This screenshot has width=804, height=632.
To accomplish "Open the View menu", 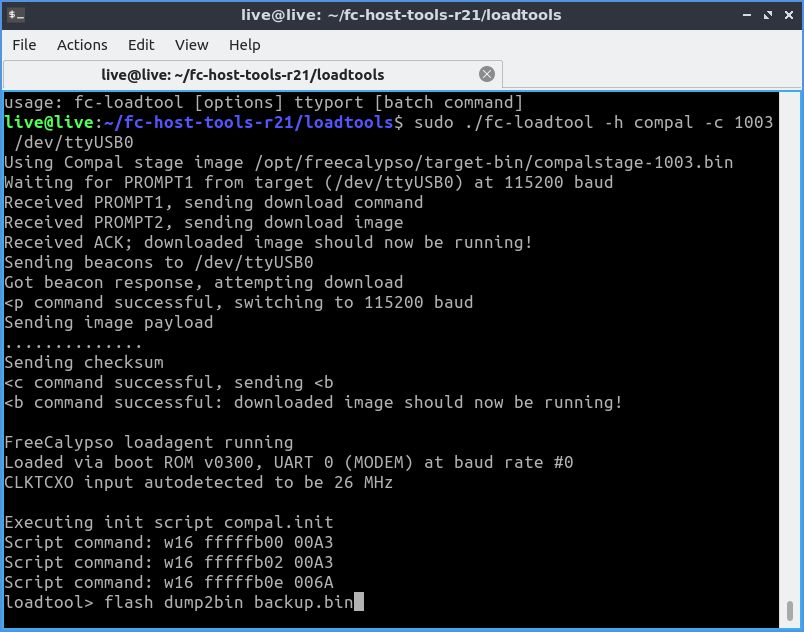I will point(191,45).
